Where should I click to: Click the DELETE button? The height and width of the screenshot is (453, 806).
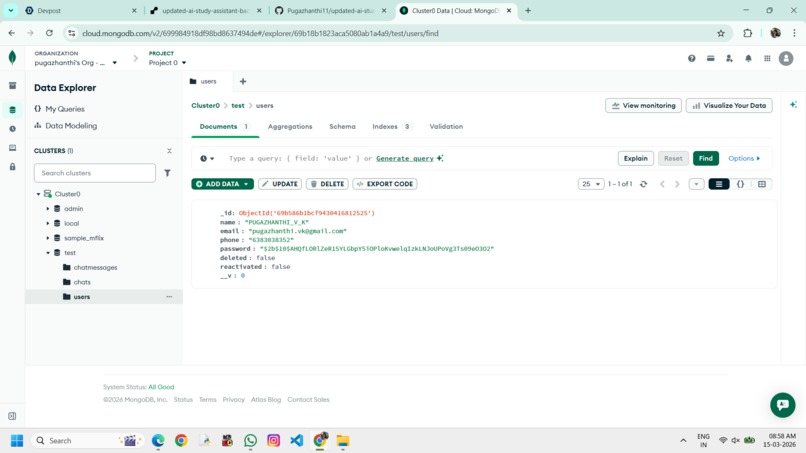point(327,184)
